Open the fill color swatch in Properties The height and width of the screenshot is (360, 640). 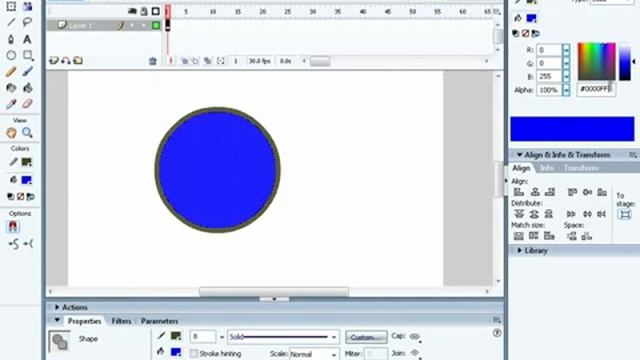coord(176,351)
